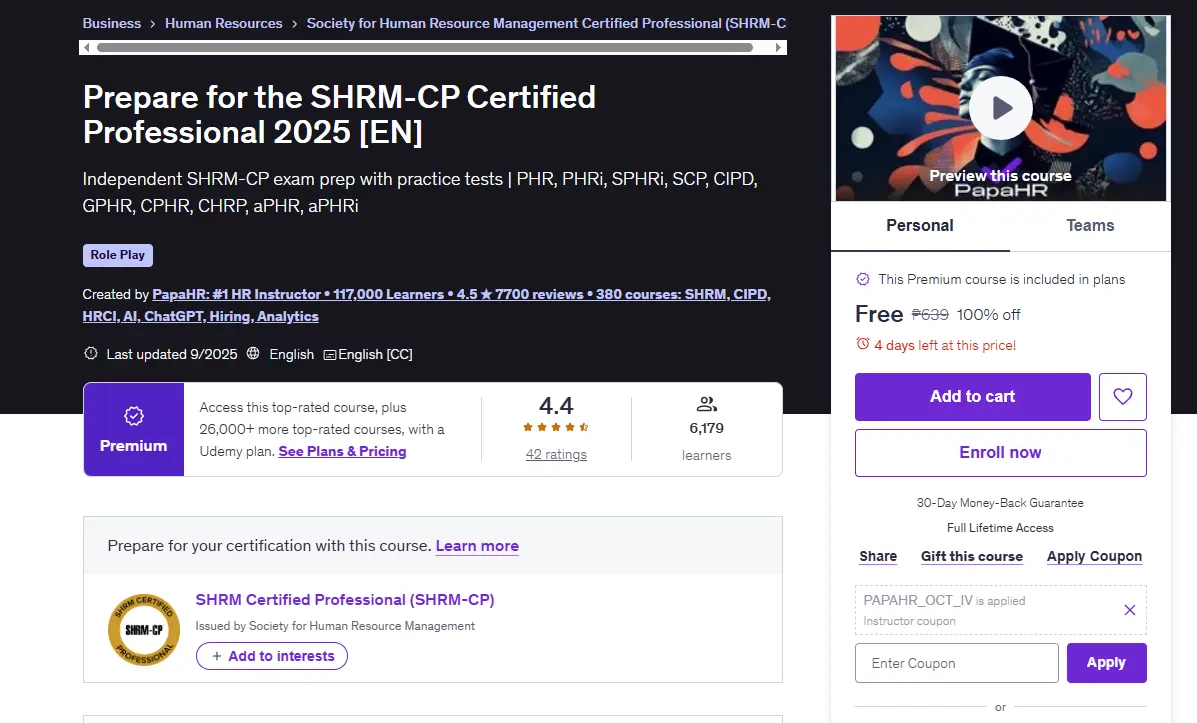This screenshot has height=723, width=1197.
Task: Click the '4 days left at this price!' text
Action: (945, 345)
